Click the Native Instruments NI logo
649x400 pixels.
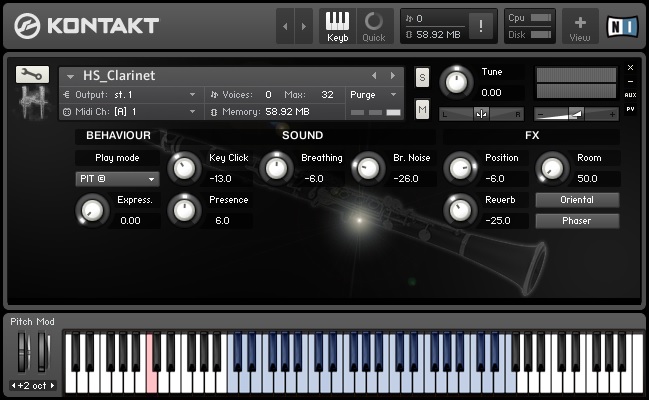622,26
